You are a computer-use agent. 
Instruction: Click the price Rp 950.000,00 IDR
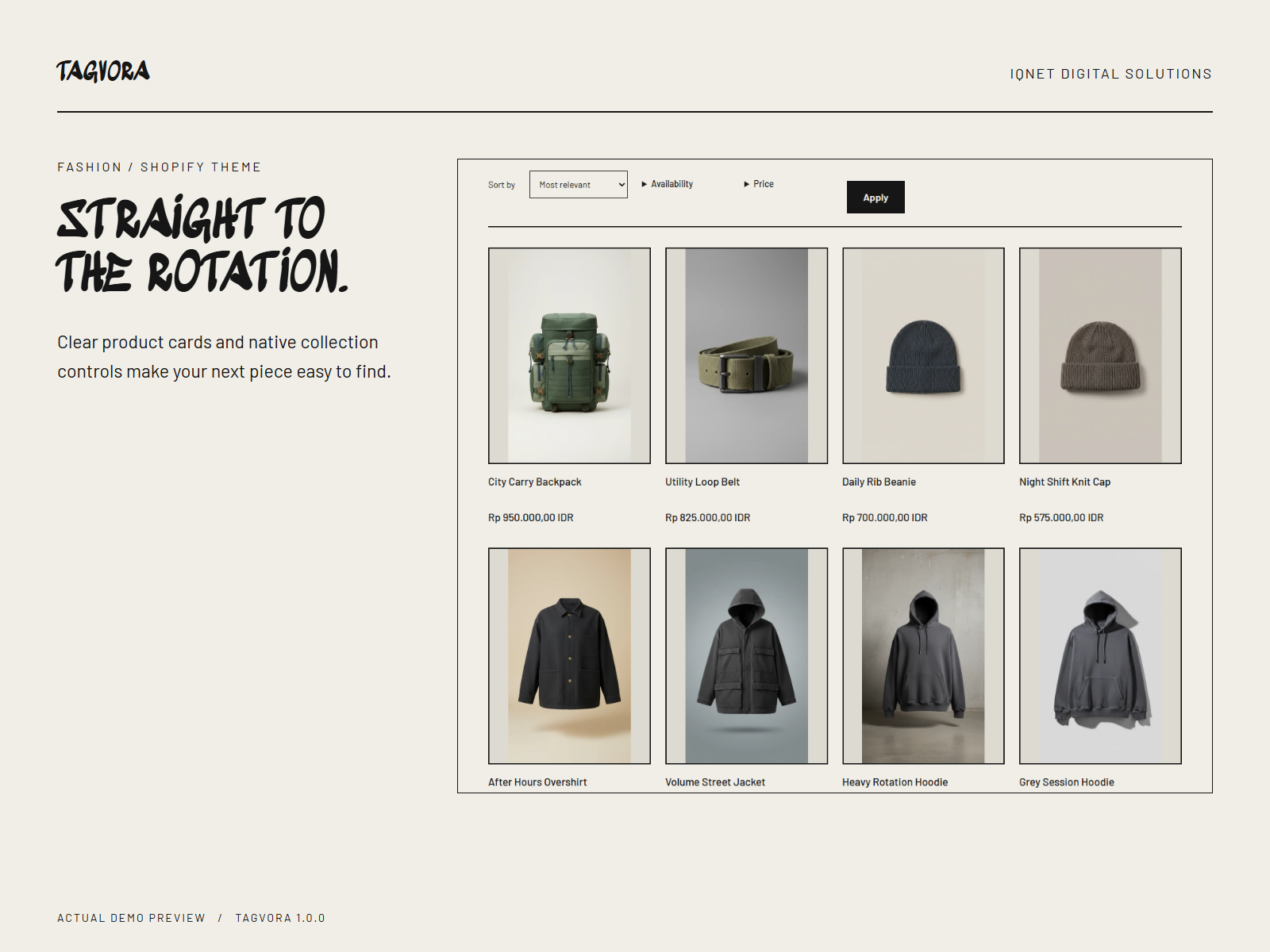point(530,517)
